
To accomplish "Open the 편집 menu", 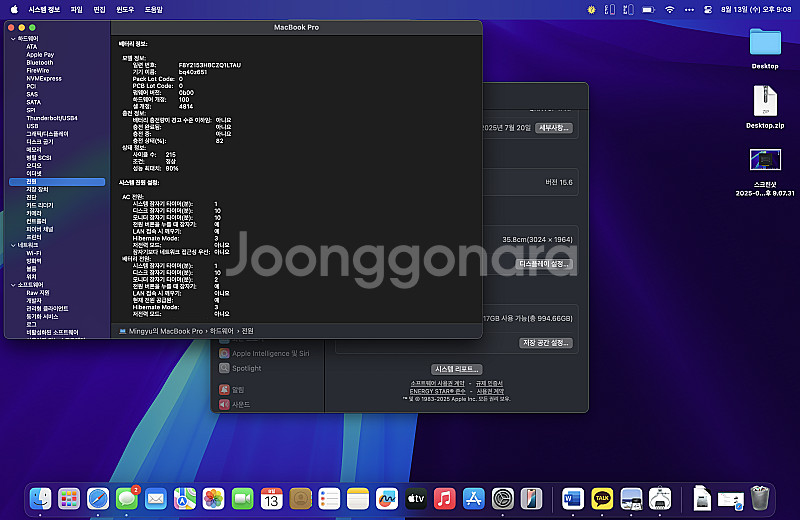I will pos(99,9).
